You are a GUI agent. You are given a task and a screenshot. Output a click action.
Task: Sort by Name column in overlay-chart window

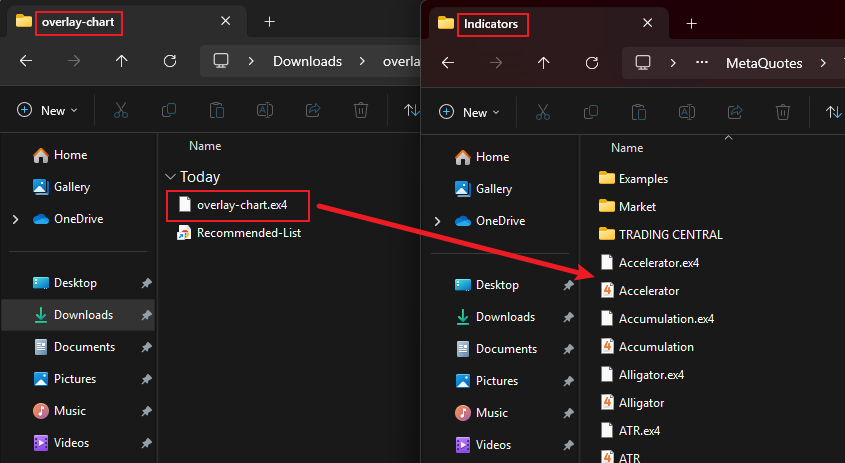click(x=205, y=146)
